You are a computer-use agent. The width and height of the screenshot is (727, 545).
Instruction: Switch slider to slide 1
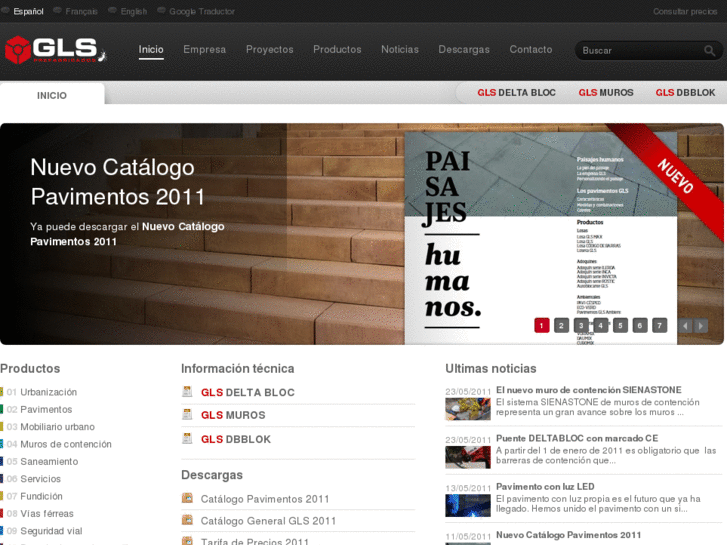tap(542, 326)
